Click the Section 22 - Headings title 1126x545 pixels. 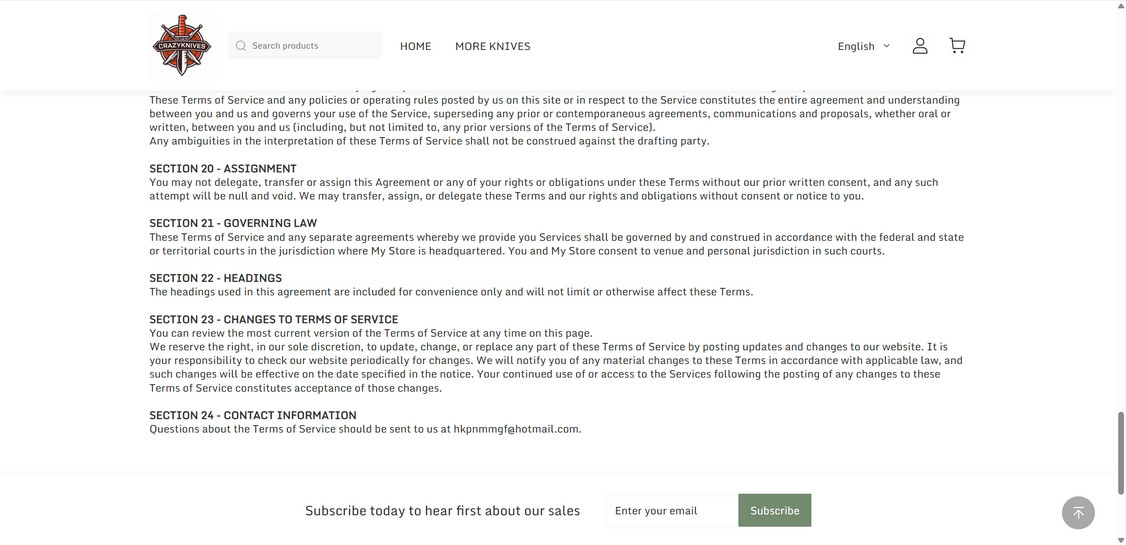coord(215,278)
